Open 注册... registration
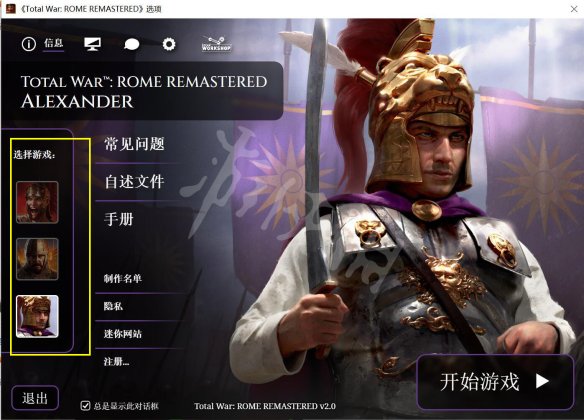Image resolution: width=584 pixels, height=420 pixels. [x=117, y=361]
